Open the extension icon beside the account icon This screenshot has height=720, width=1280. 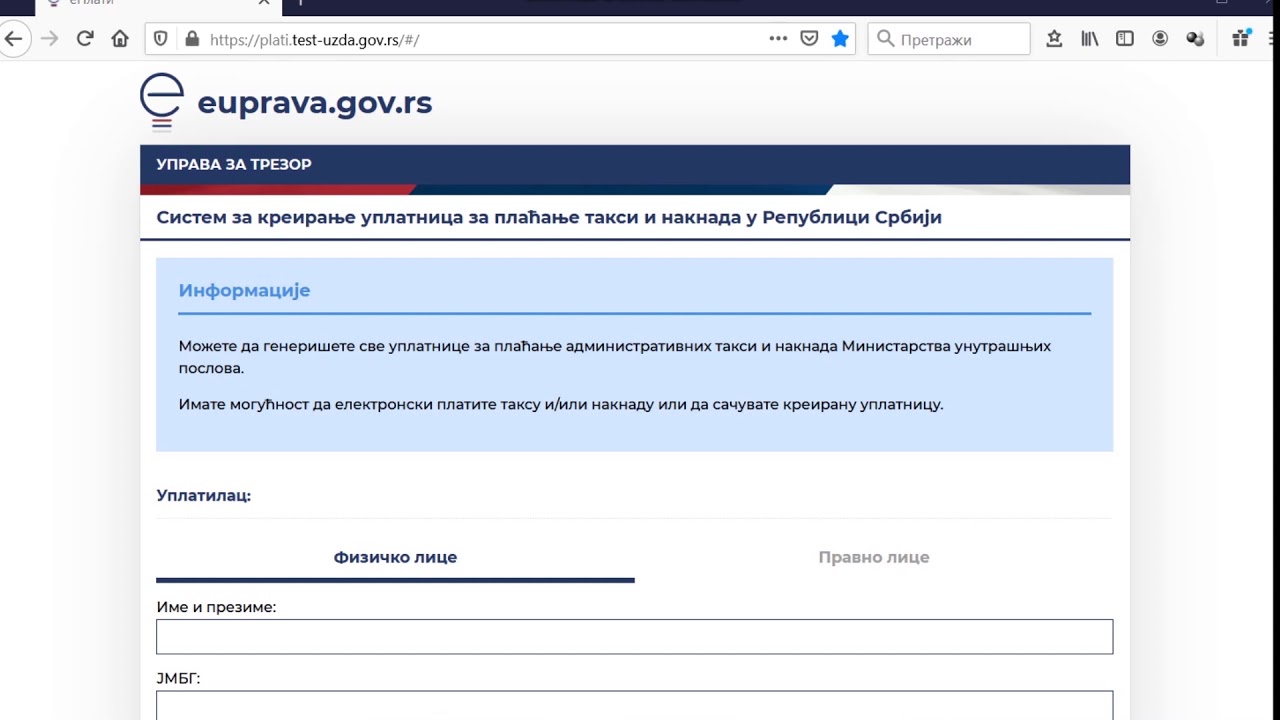(1195, 39)
